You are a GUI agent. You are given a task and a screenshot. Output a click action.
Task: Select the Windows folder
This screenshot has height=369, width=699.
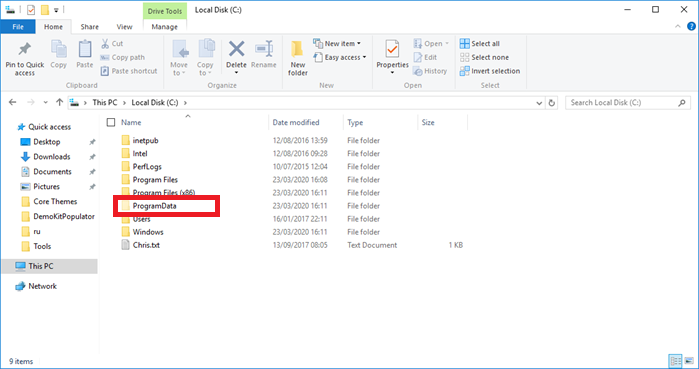(x=148, y=232)
